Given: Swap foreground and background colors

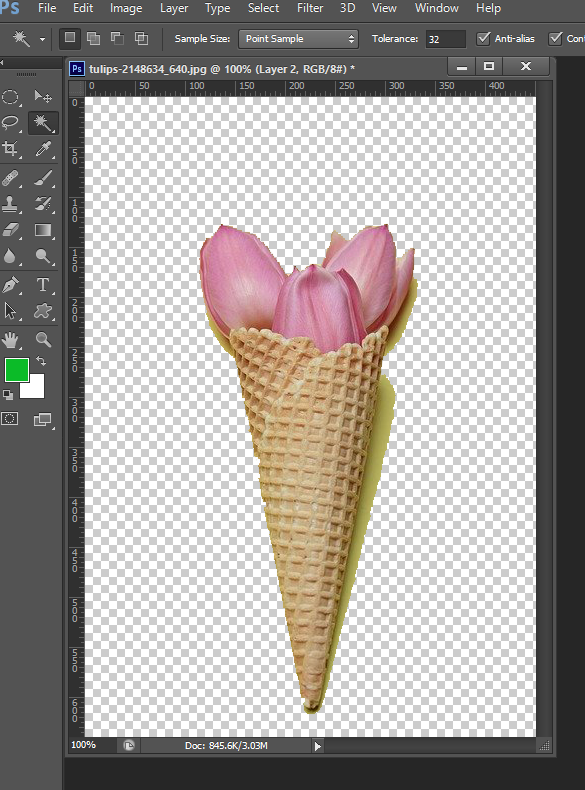Looking at the screenshot, I should click(x=41, y=361).
